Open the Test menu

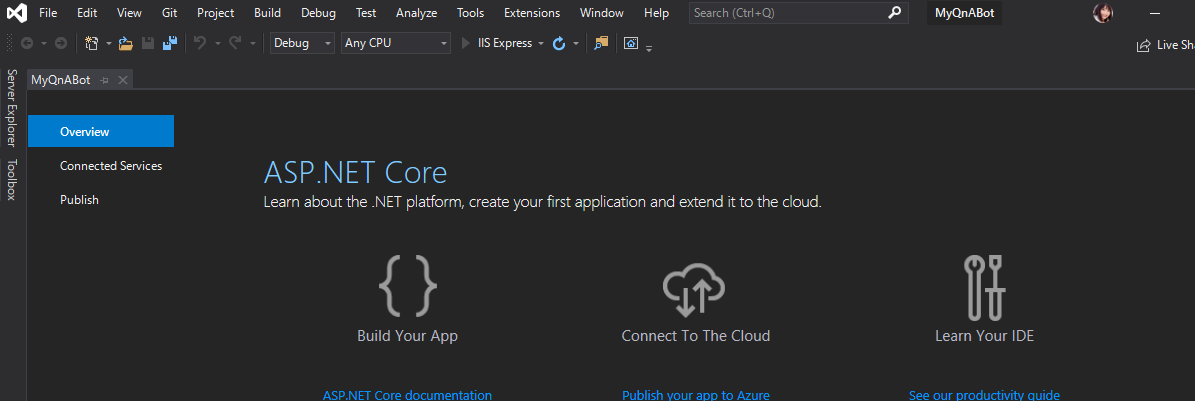pos(366,13)
